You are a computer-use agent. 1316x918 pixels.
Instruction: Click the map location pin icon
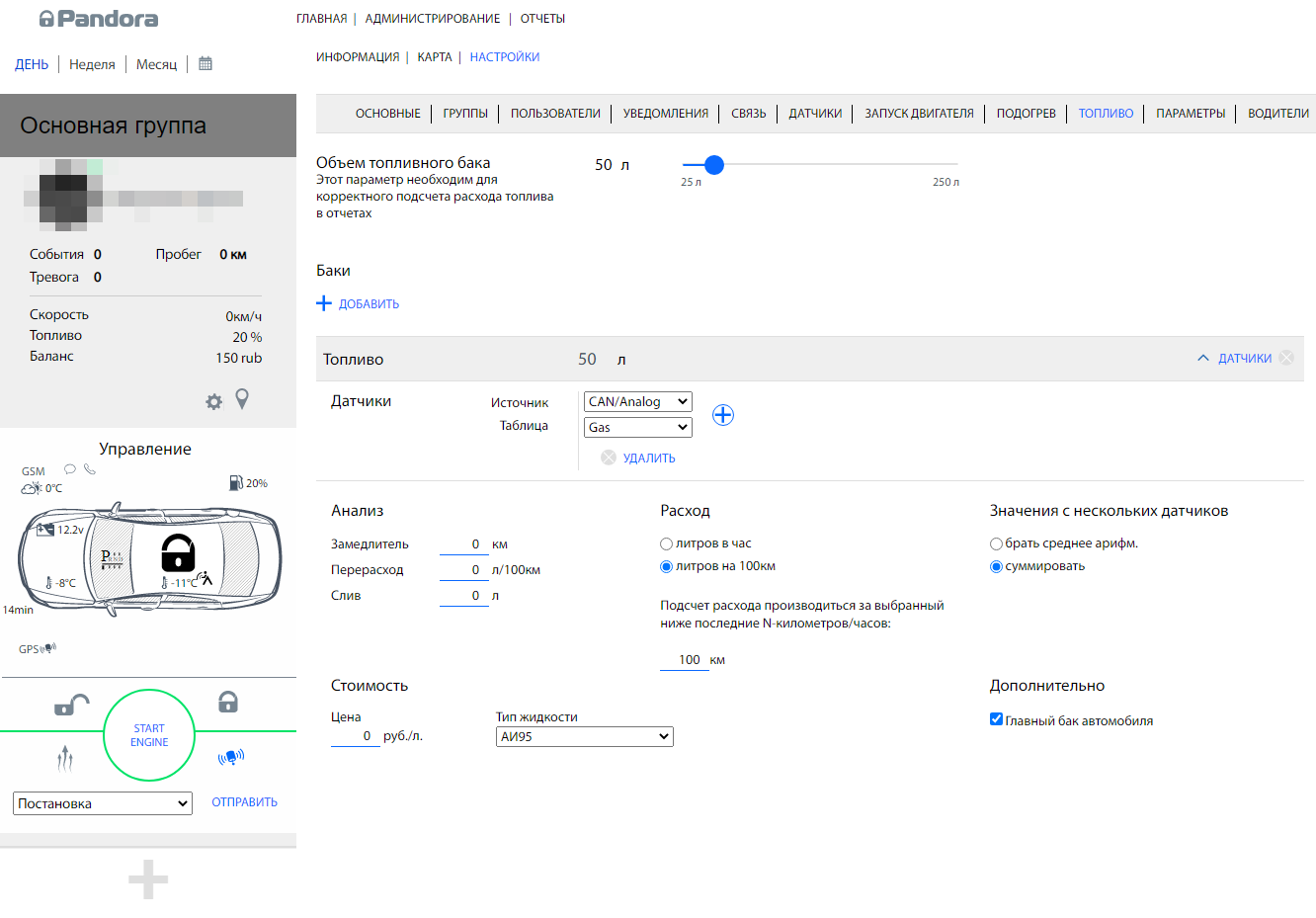[242, 399]
